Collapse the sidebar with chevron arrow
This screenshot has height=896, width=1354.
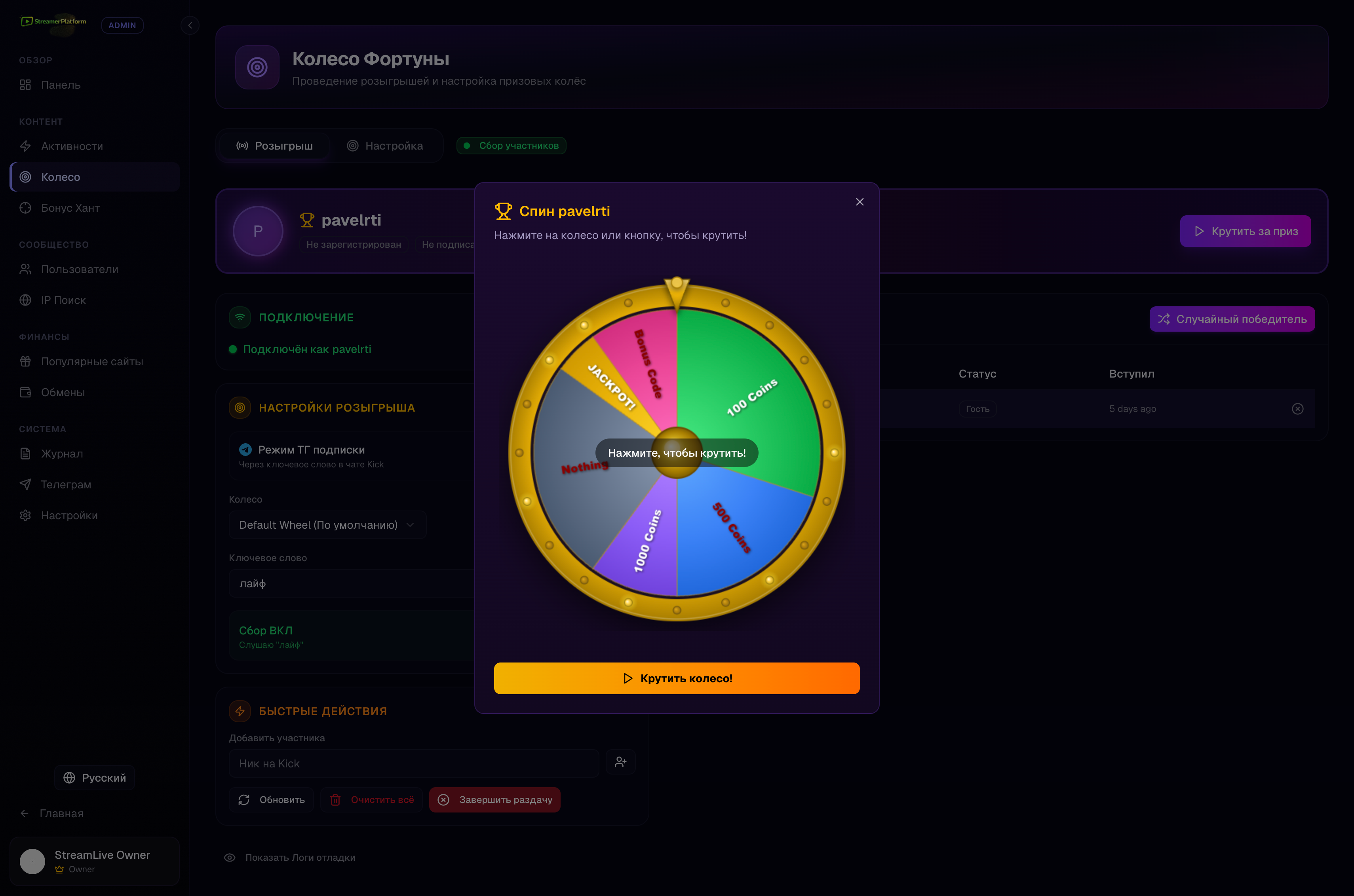click(190, 25)
